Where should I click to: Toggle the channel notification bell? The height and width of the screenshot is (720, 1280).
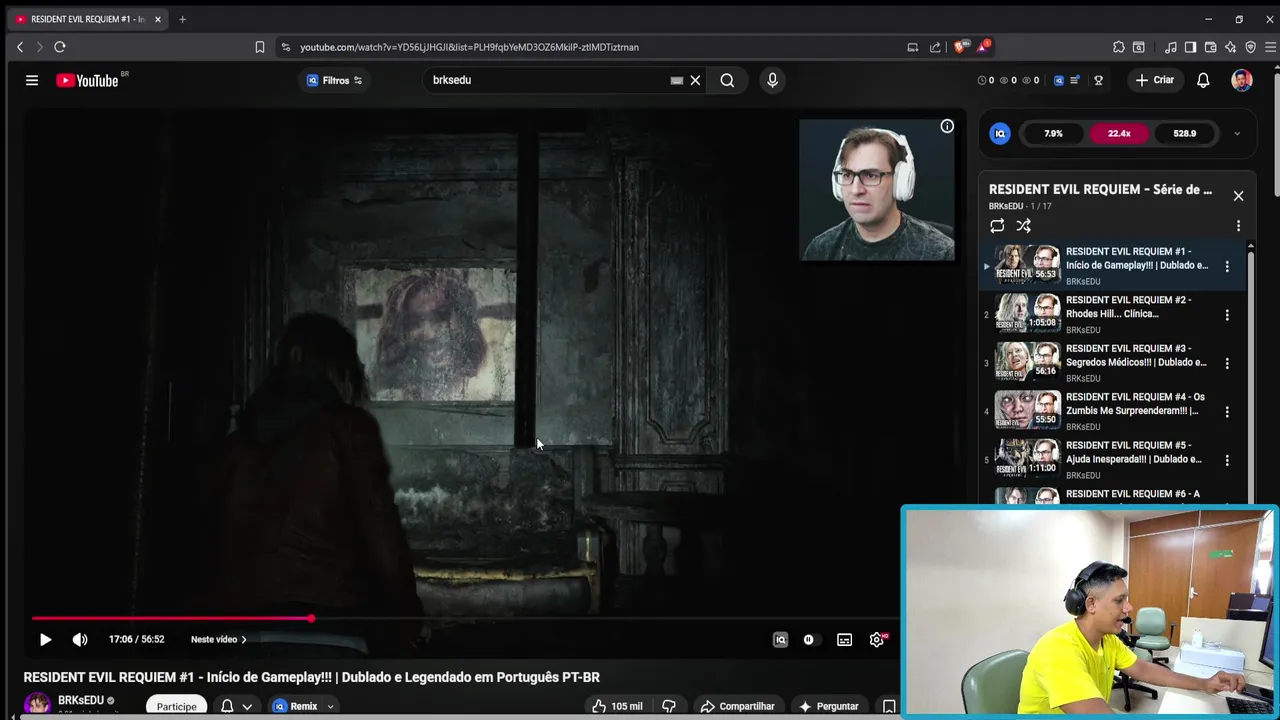click(x=227, y=706)
